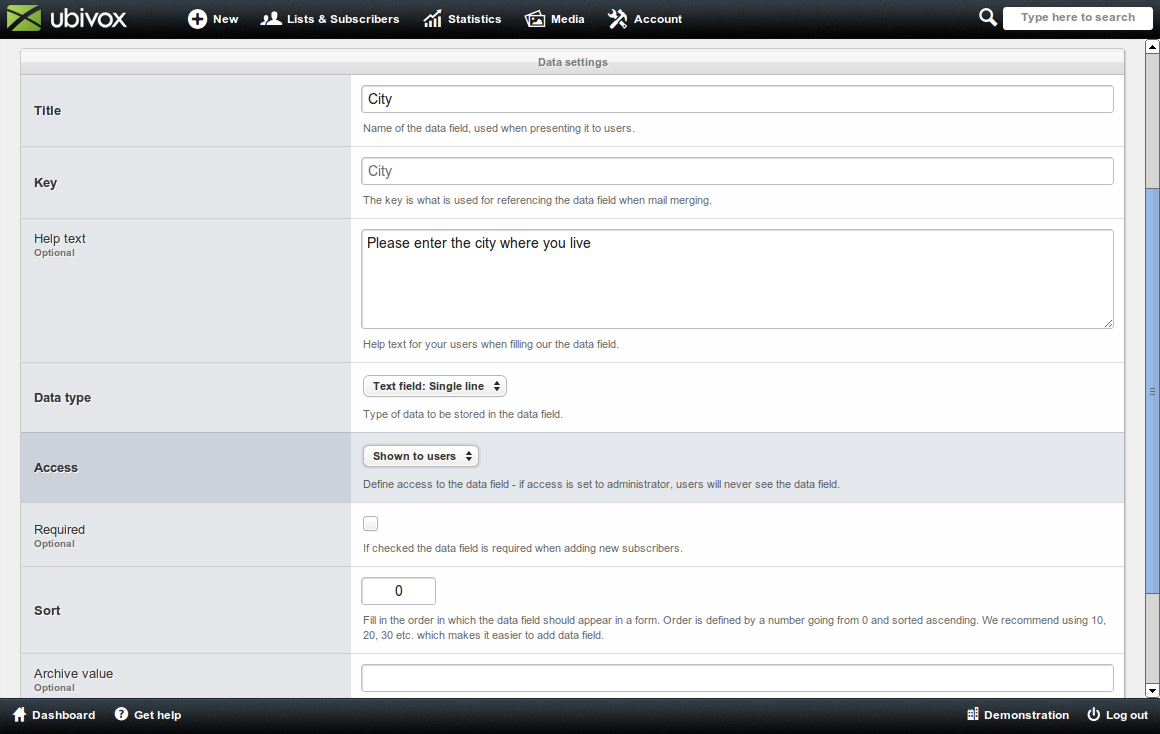This screenshot has height=734, width=1160.
Task: Open the Account menu
Action: click(x=645, y=19)
